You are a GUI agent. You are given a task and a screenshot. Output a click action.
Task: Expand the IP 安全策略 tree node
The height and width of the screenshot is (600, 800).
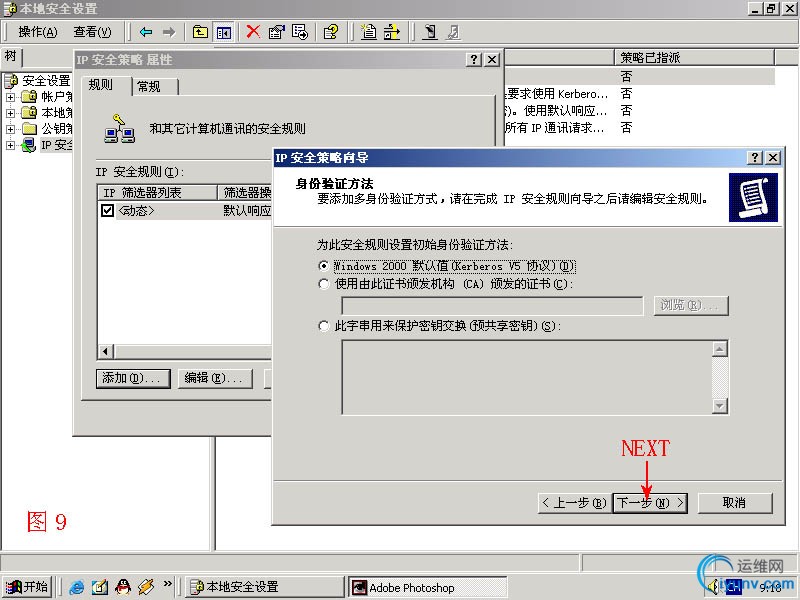point(10,145)
